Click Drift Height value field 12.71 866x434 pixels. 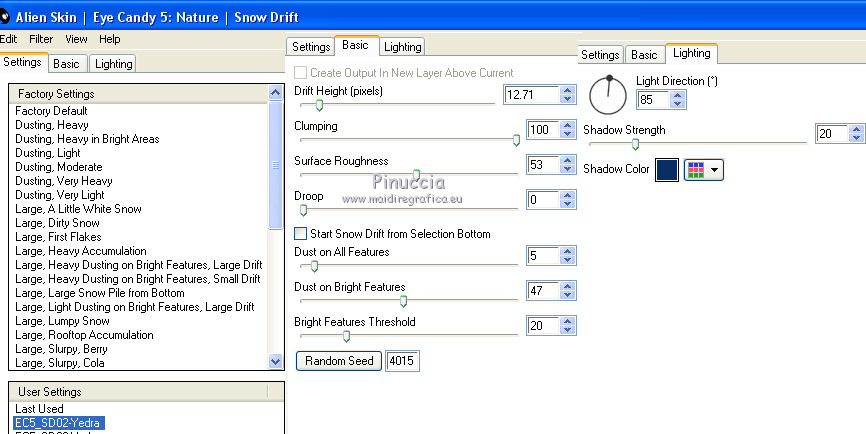click(531, 94)
